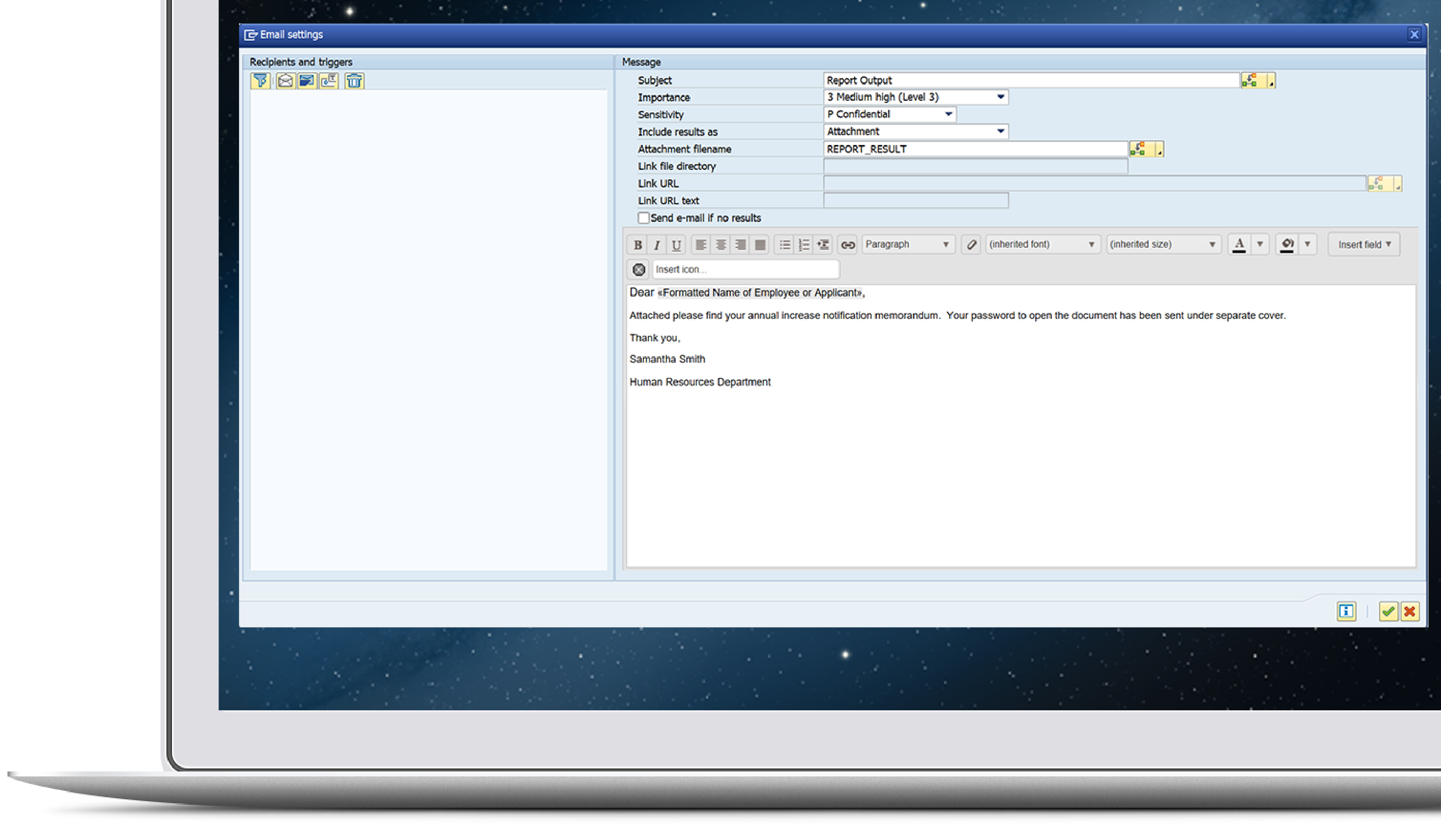Toggle underline formatting button
The width and height of the screenshot is (1441, 840).
pyautogui.click(x=676, y=245)
